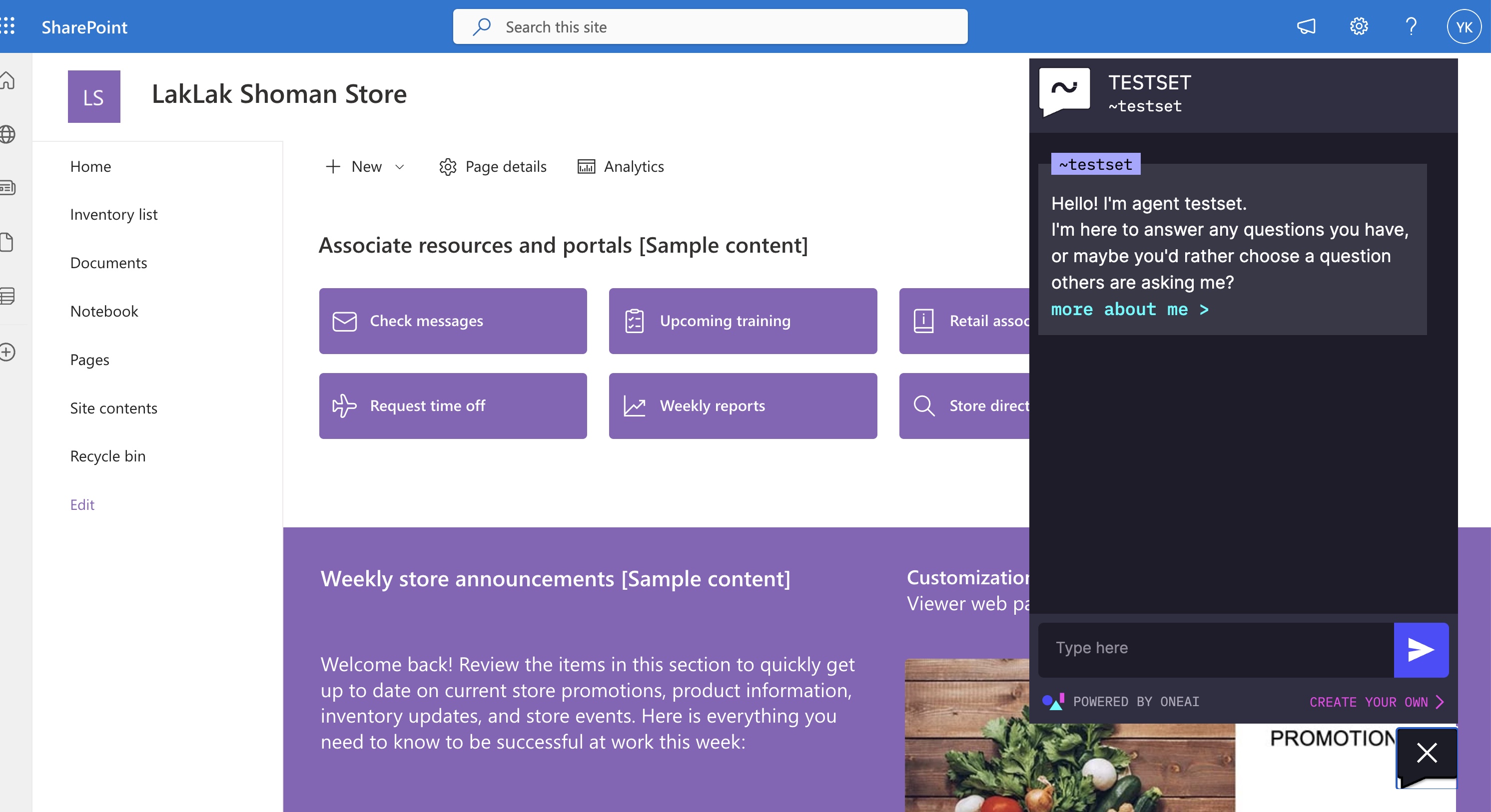Viewport: 1491px width, 812px height.
Task: Click the 'more about me >' link
Action: click(1130, 310)
